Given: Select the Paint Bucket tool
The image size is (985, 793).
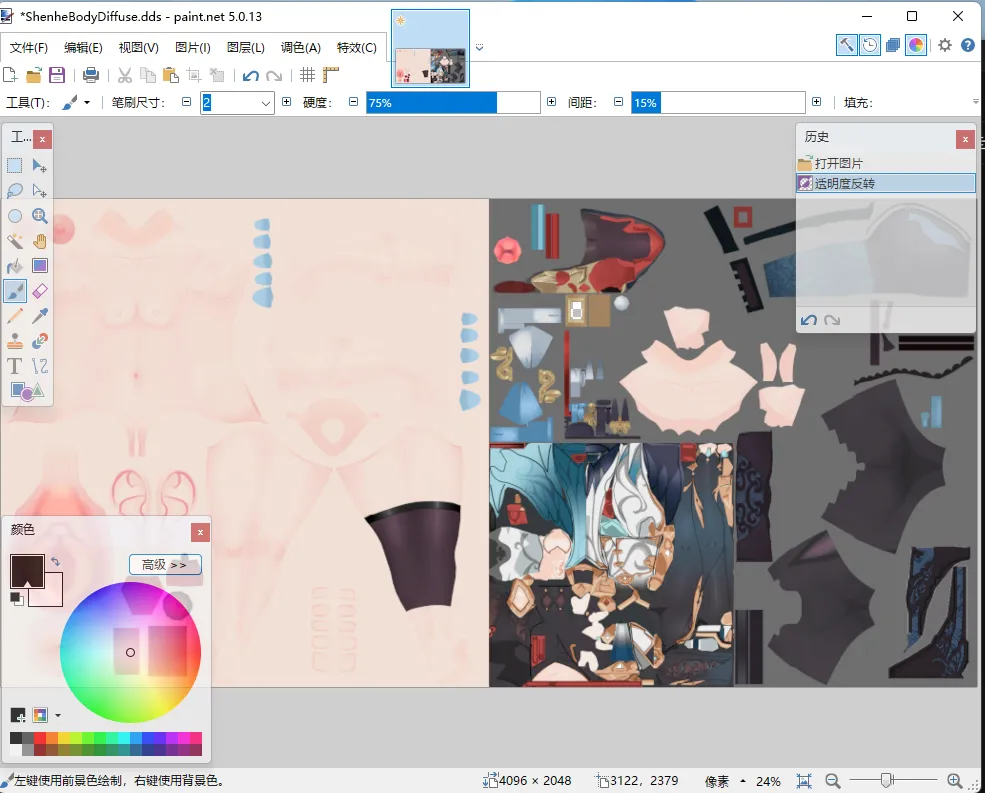Looking at the screenshot, I should (14, 266).
